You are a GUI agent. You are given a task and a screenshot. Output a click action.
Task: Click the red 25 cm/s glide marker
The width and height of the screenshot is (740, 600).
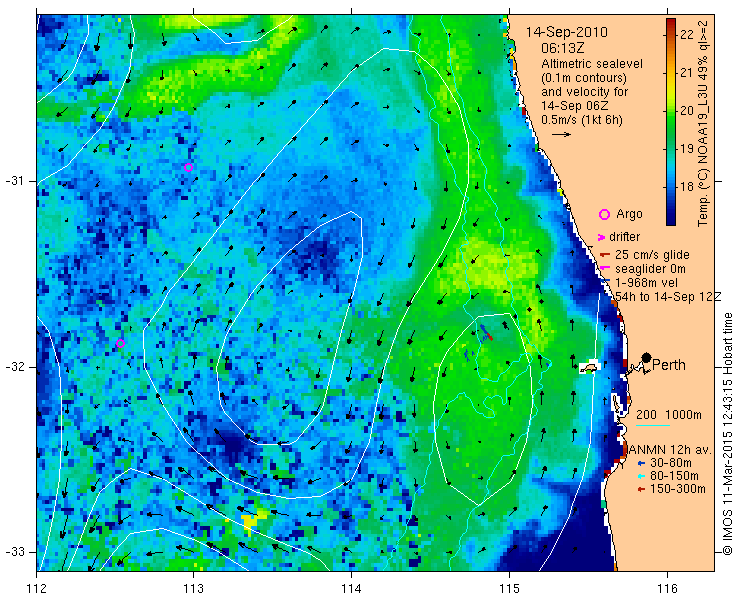[x=605, y=255]
